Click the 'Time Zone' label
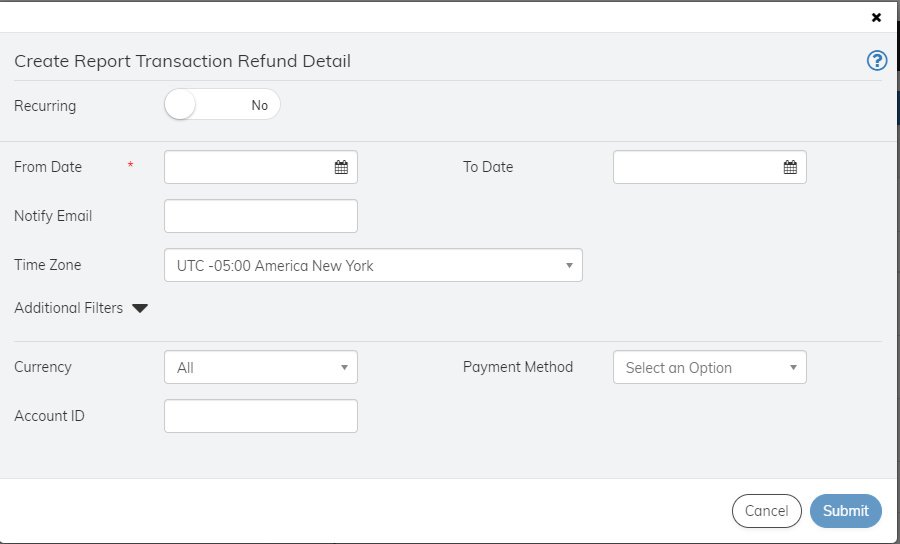This screenshot has width=900, height=544. 48,265
